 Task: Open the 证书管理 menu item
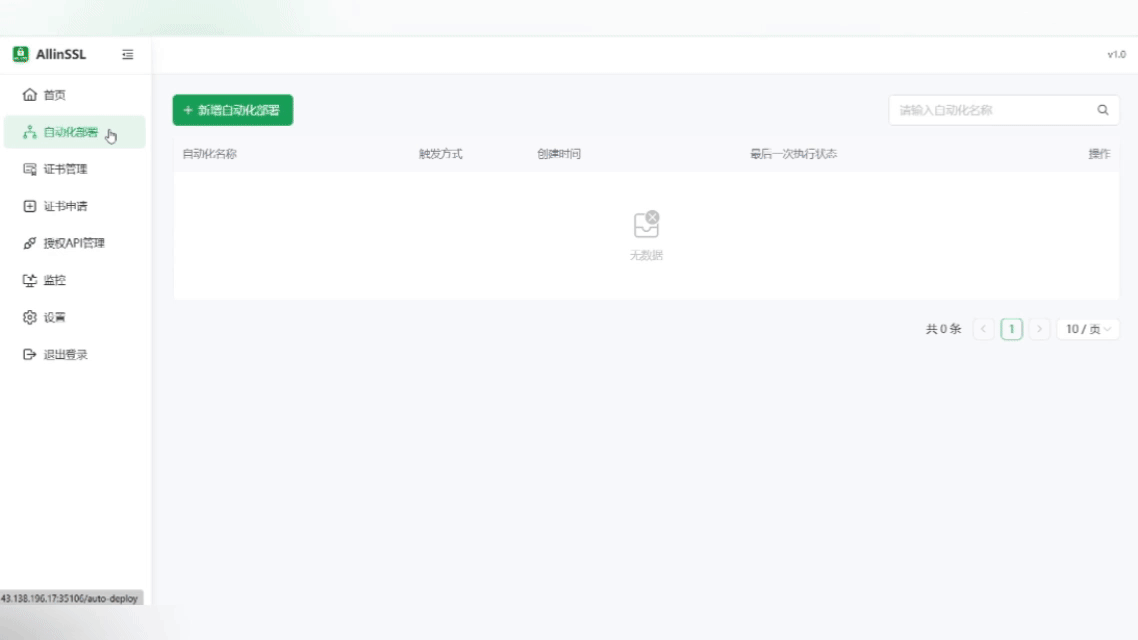[65, 169]
